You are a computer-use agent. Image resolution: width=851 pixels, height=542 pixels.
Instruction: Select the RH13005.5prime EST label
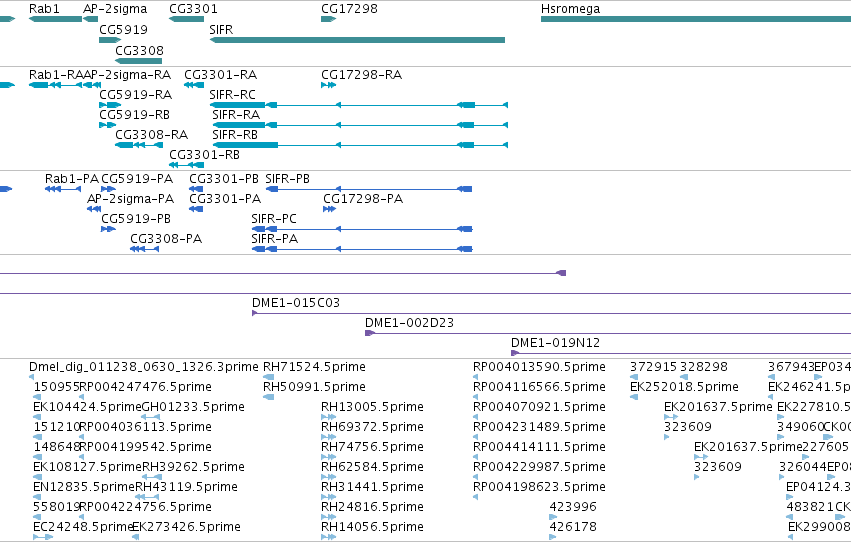372,407
